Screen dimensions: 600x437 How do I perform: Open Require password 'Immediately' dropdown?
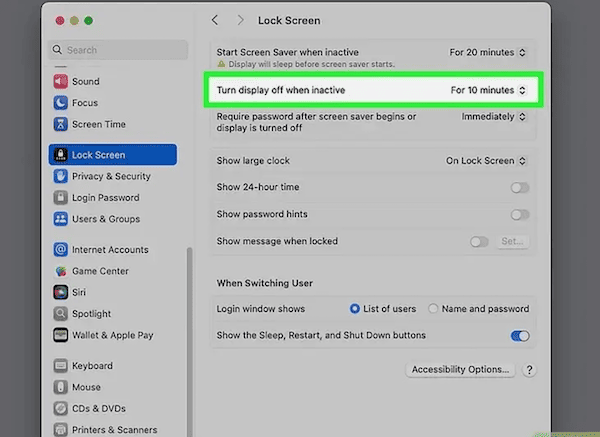(494, 117)
